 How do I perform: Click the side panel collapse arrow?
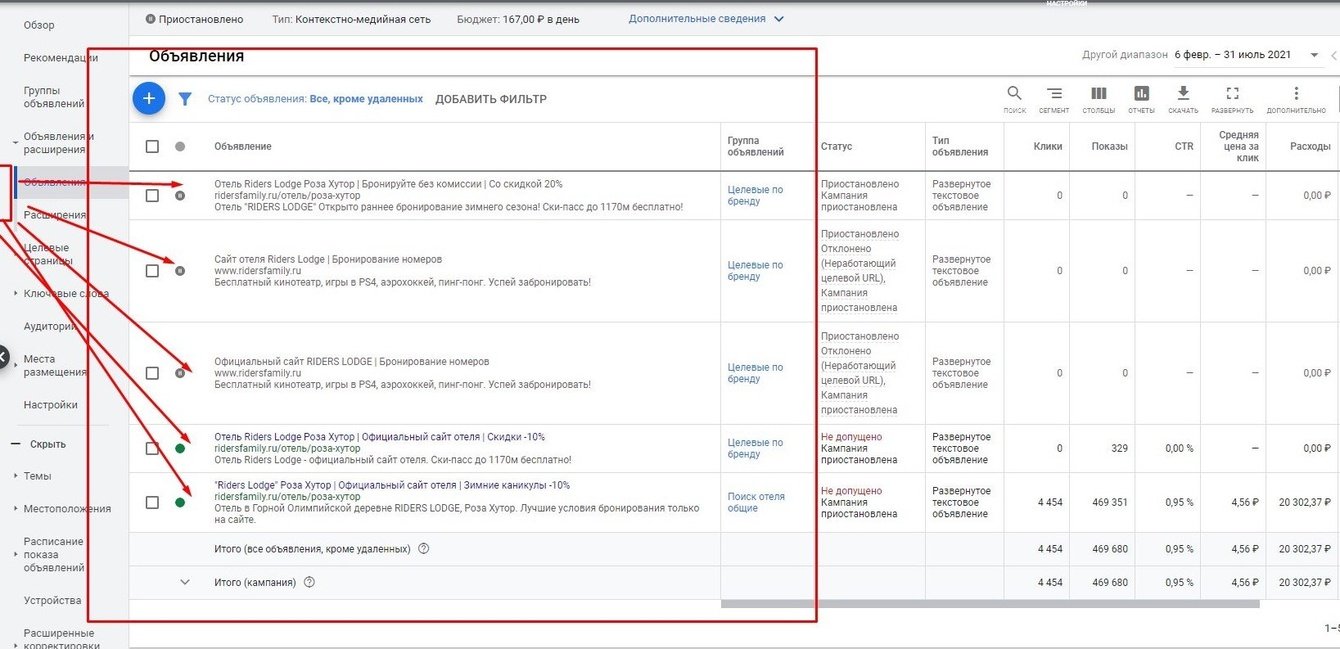[x=3, y=356]
